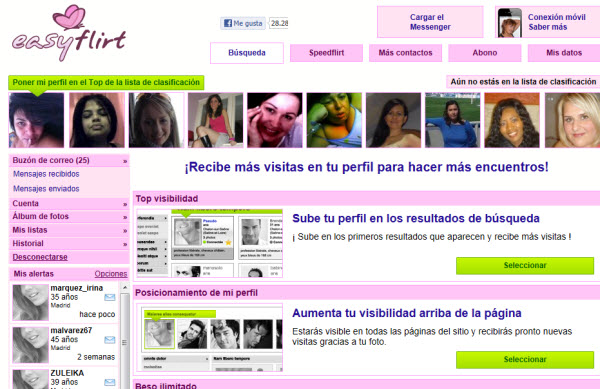Open the Historial menu item
This screenshot has height=389, width=600.
click(x=69, y=243)
